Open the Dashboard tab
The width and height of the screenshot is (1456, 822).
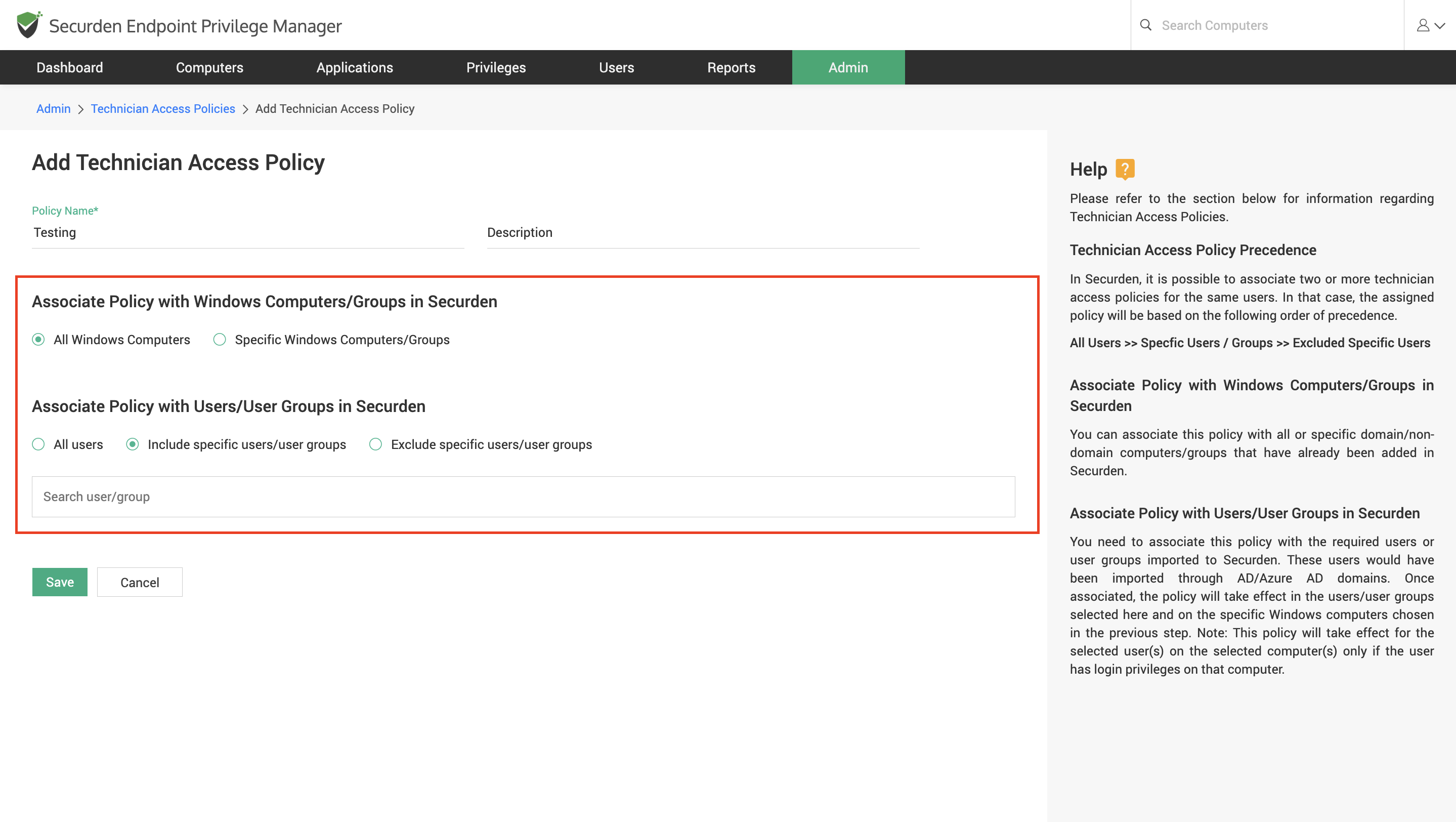pos(69,67)
